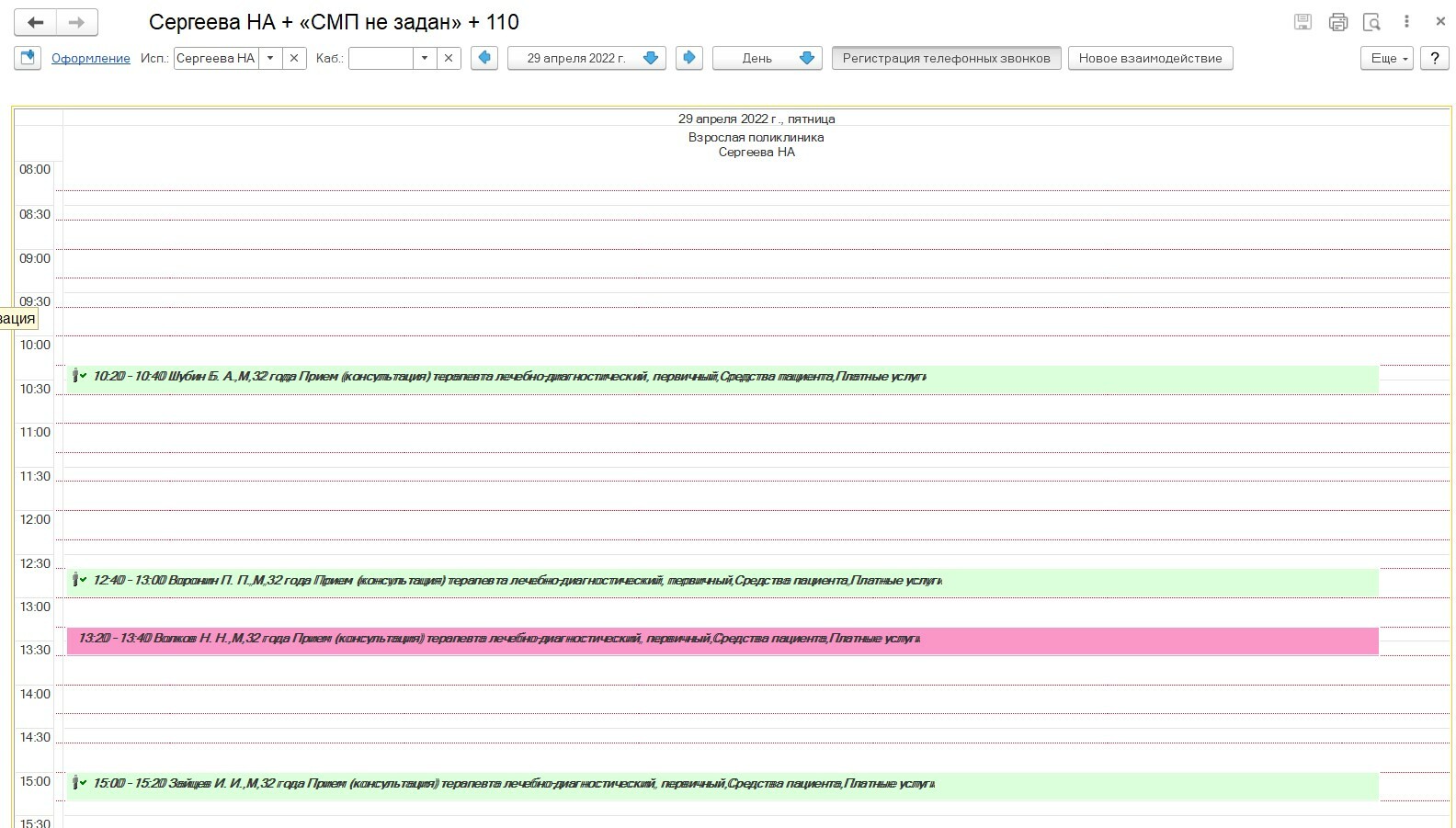Click the 14:30 time label
This screenshot has width=1456, height=828.
pyautogui.click(x=35, y=737)
